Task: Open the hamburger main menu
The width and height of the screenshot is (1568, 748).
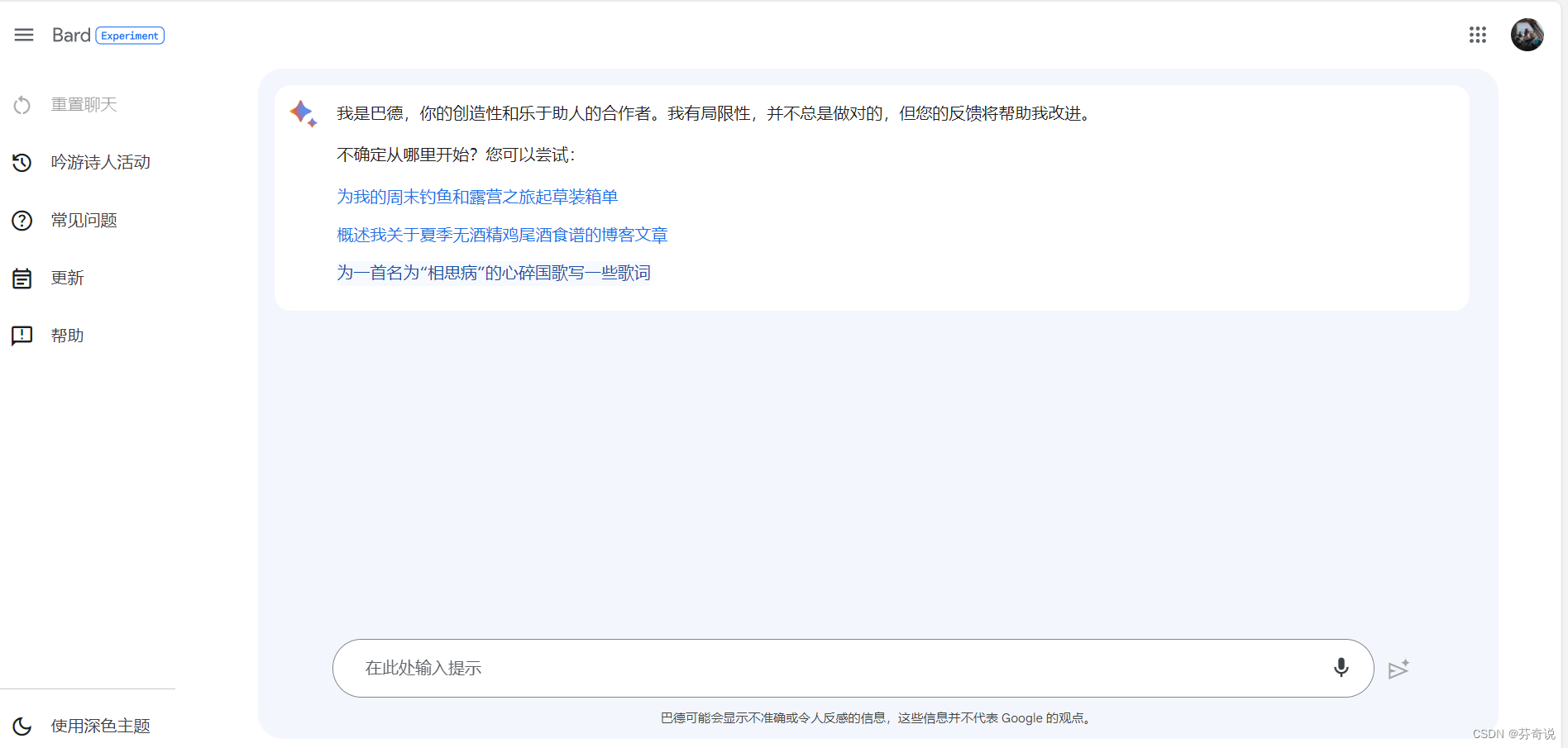Action: pos(24,35)
